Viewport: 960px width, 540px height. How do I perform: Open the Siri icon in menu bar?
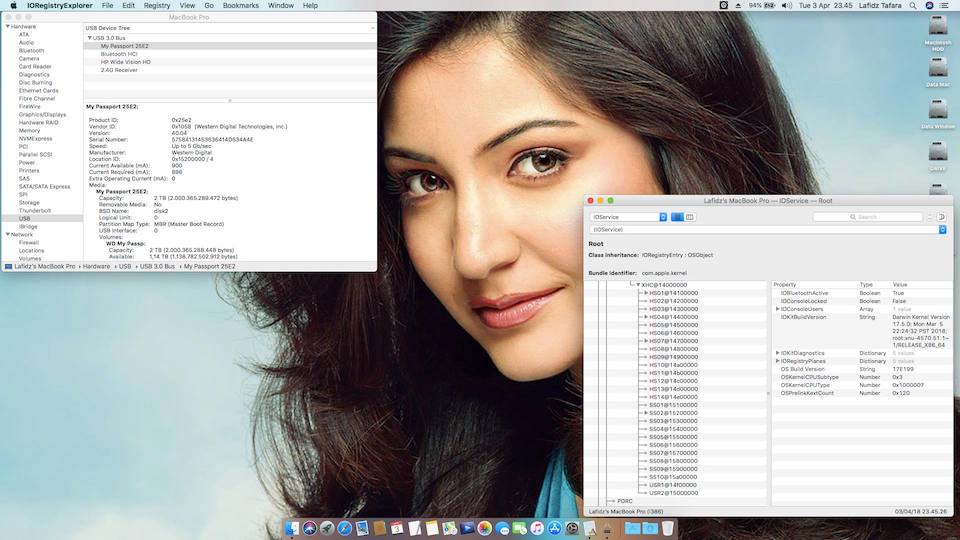point(928,5)
